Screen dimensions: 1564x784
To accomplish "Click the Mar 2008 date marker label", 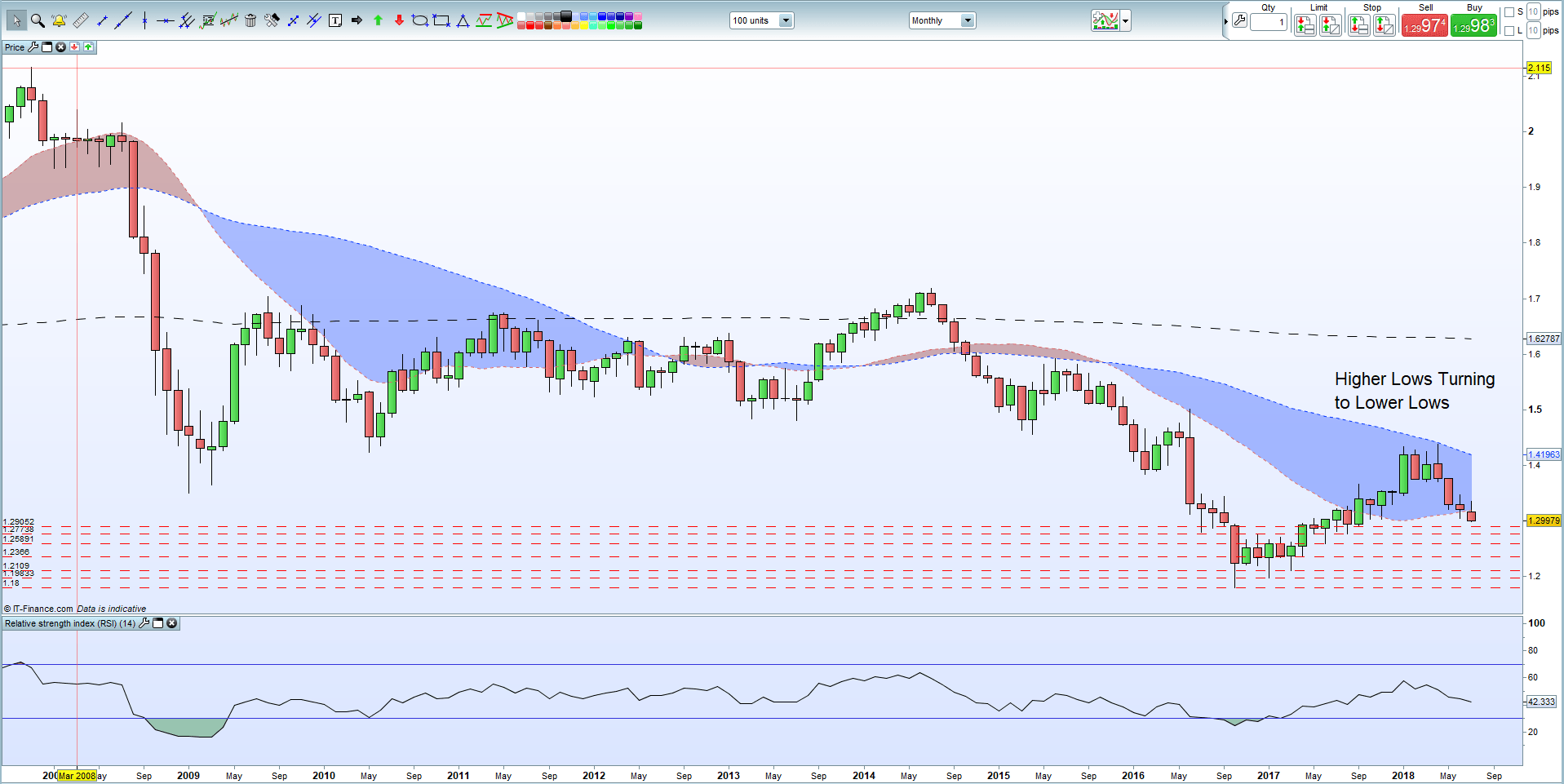I will pyautogui.click(x=77, y=776).
